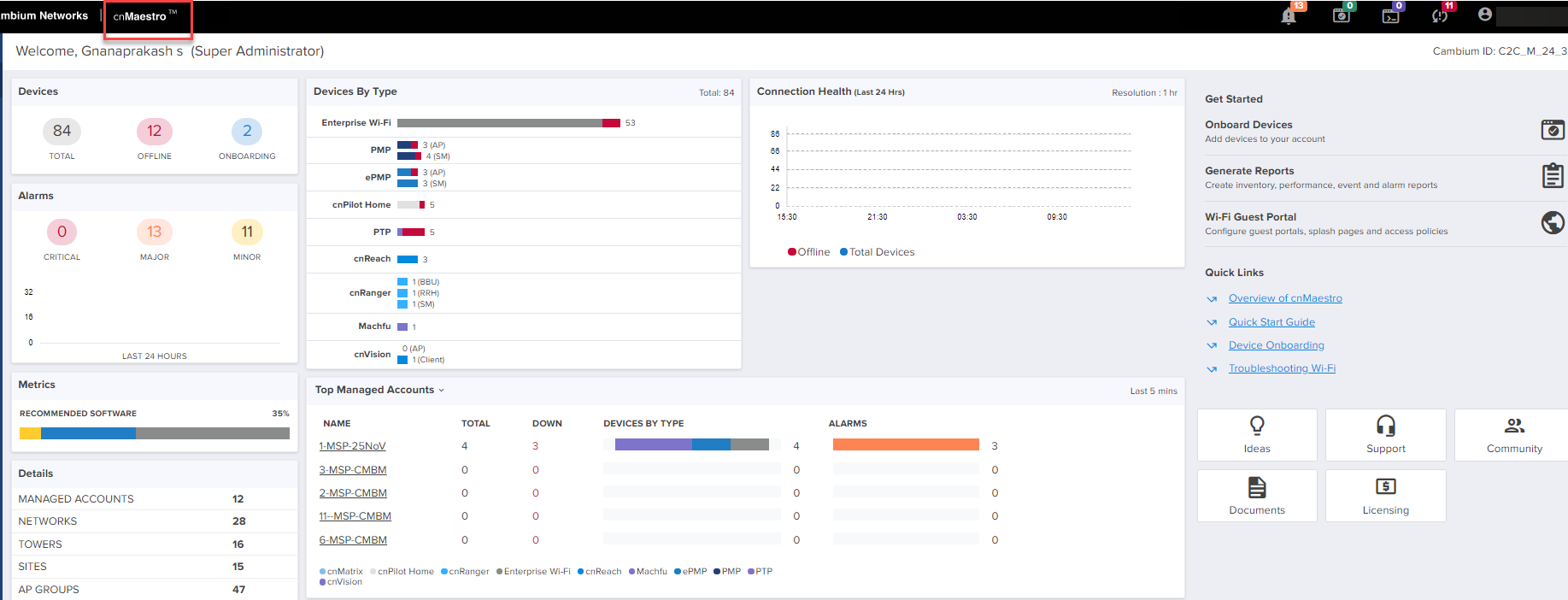
Task: Click the Generate Reports clipboard icon
Action: point(1552,176)
